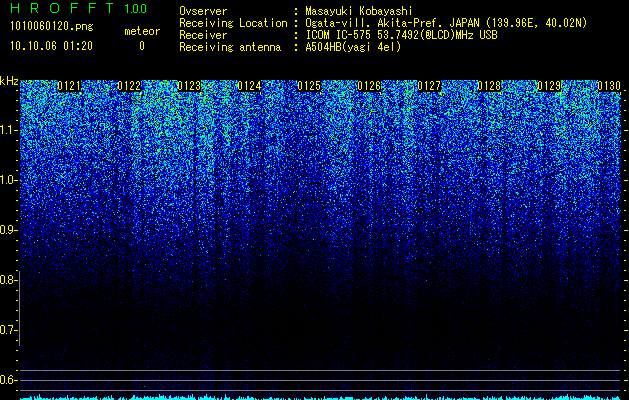Viewport: 629px width, 400px height.
Task: Click the Ovserver label
Action: (203, 11)
